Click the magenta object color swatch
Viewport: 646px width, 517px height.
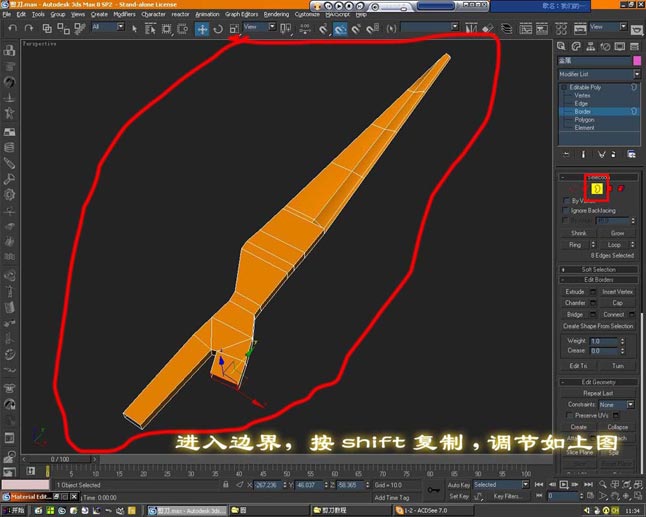point(637,61)
